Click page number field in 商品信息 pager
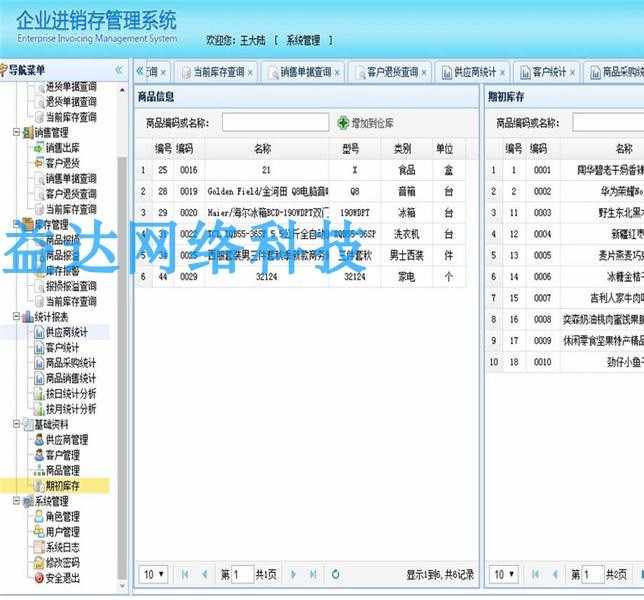Screen dimensions: 644x600 coord(243,574)
